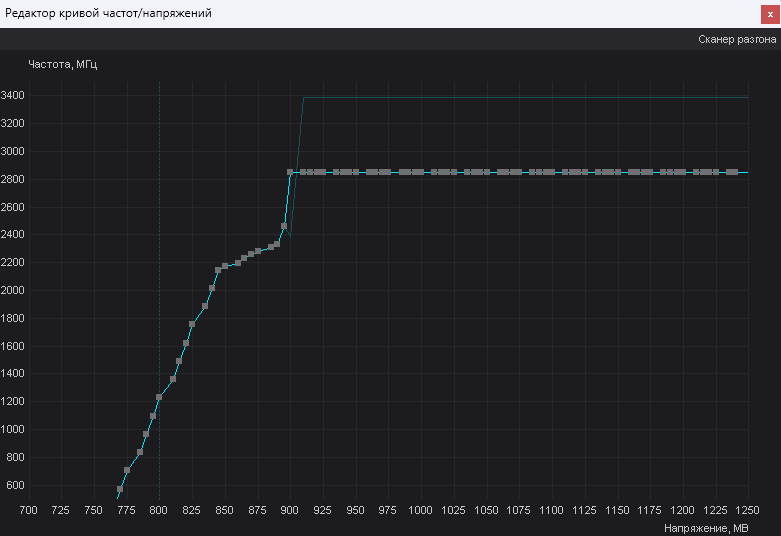
Task: Select the curve point at 785 mV
Action: click(x=140, y=452)
